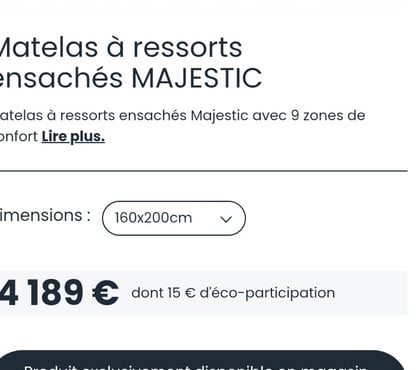
Task: Click the 'd'éco-participation' text
Action: [267, 293]
